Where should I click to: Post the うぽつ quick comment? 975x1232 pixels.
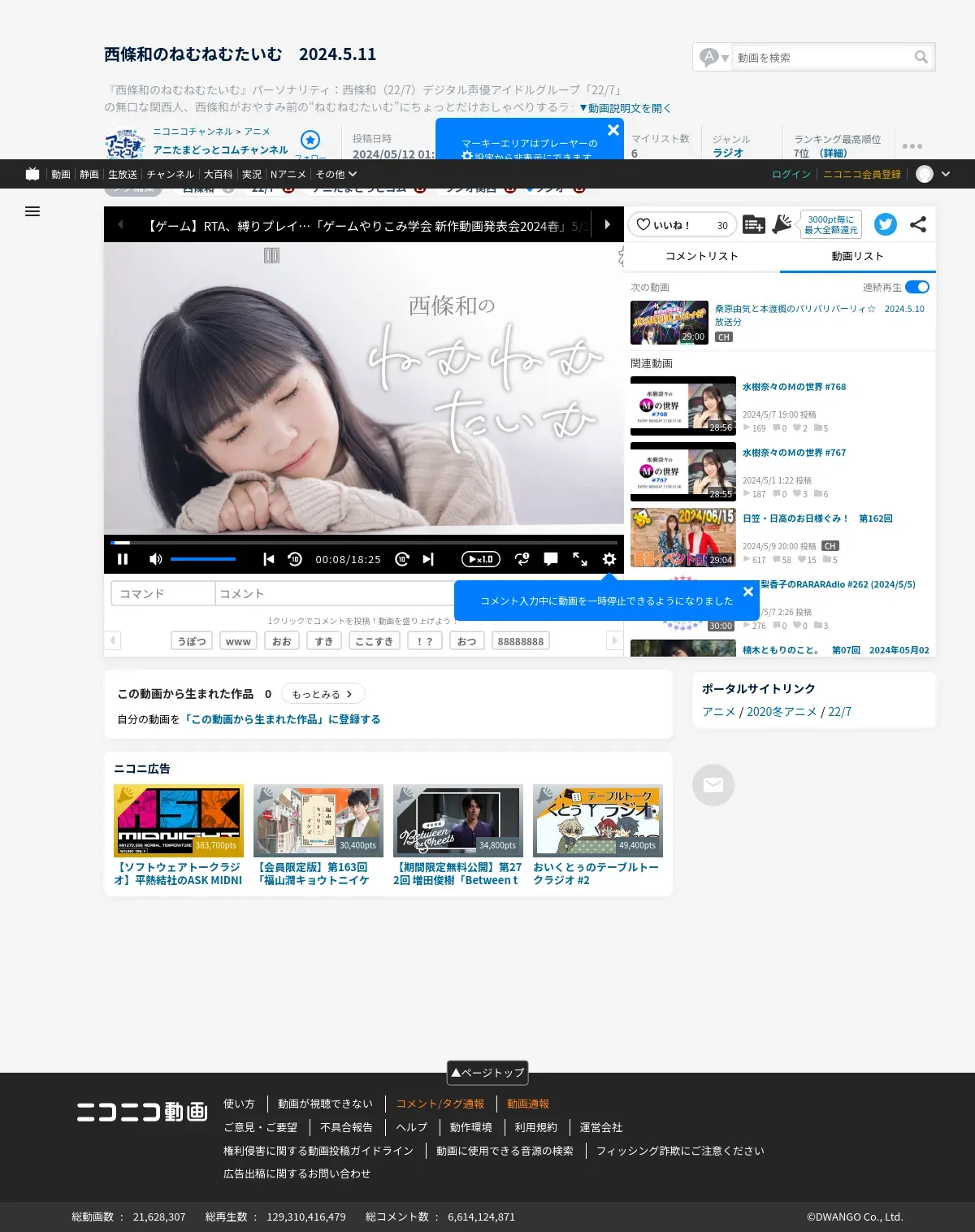192,641
